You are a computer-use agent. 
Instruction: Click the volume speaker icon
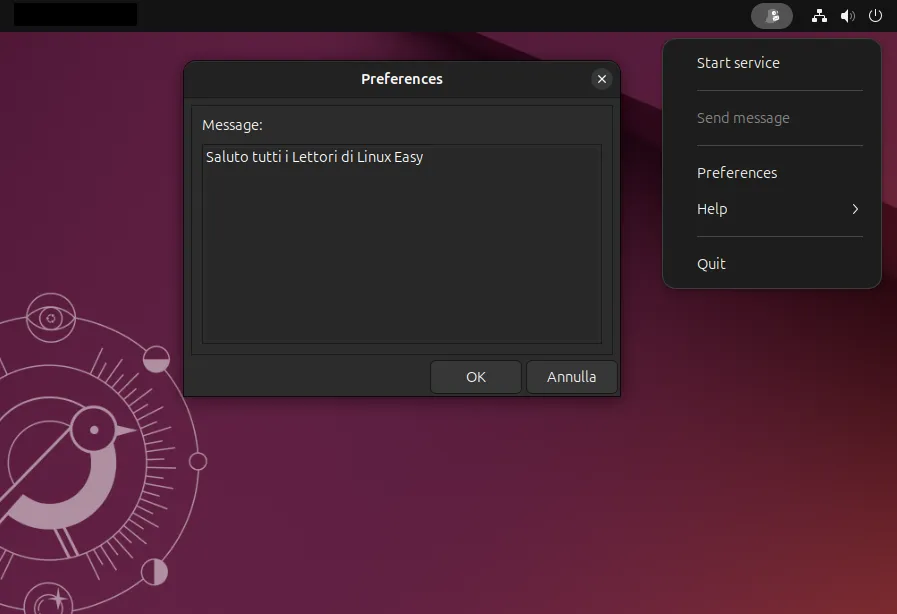[x=848, y=16]
